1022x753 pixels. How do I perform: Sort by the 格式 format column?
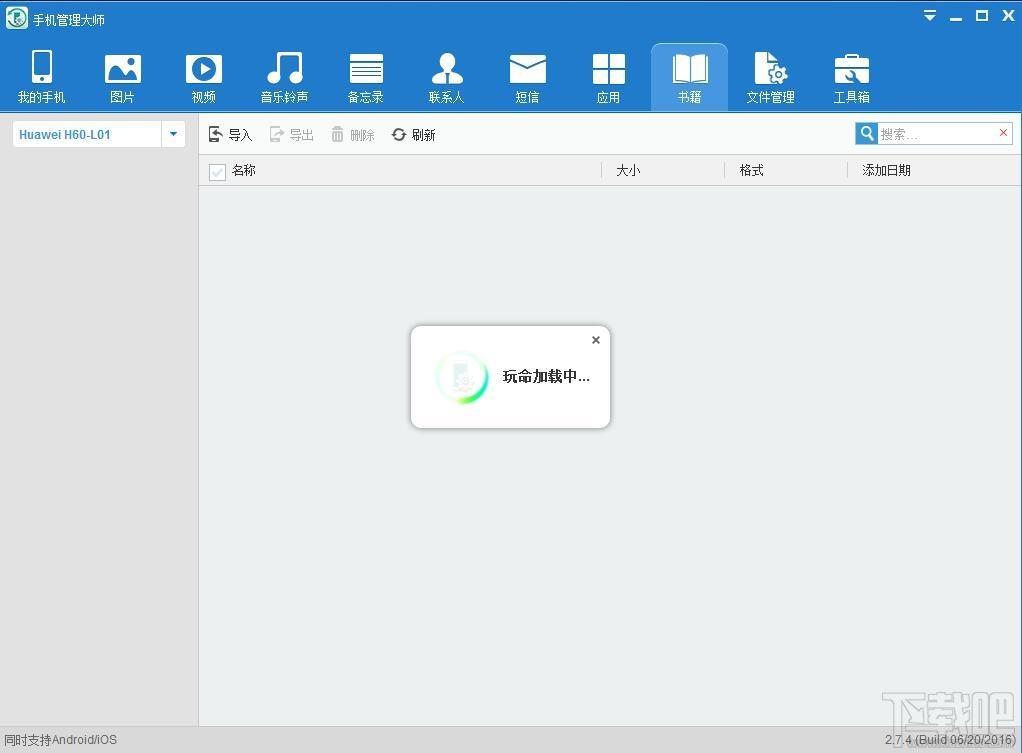point(752,170)
